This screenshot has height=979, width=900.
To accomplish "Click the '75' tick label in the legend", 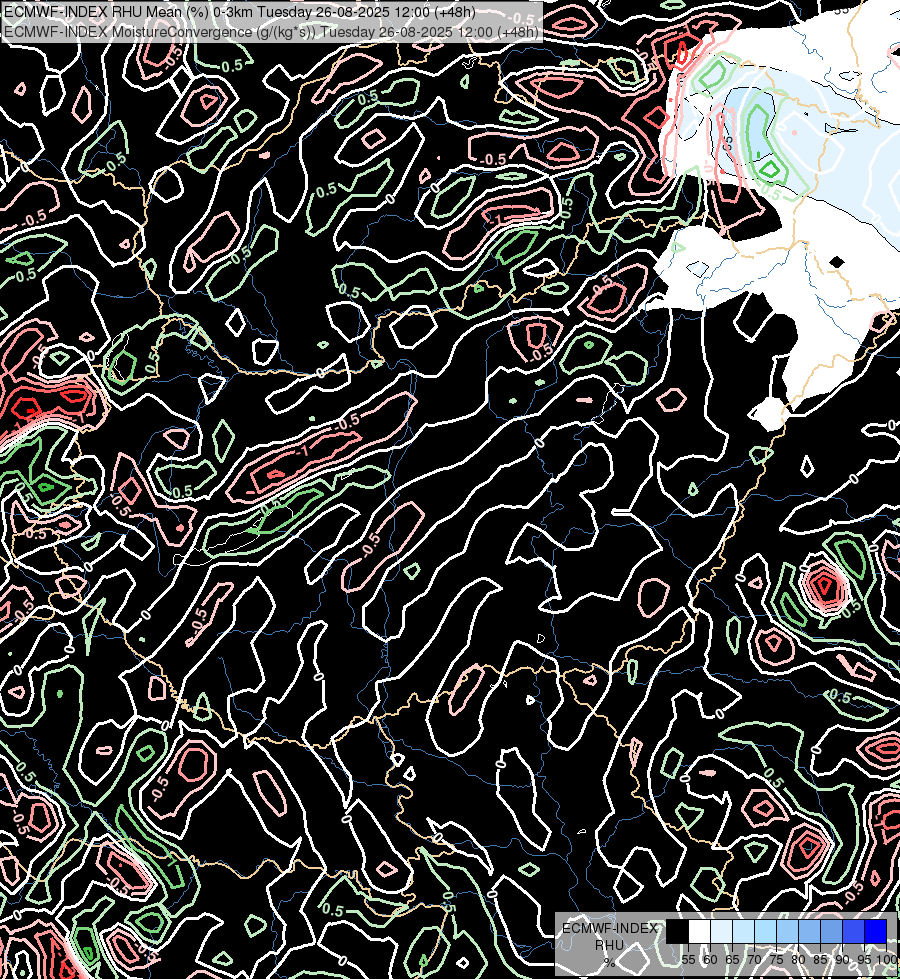I will pos(776,960).
